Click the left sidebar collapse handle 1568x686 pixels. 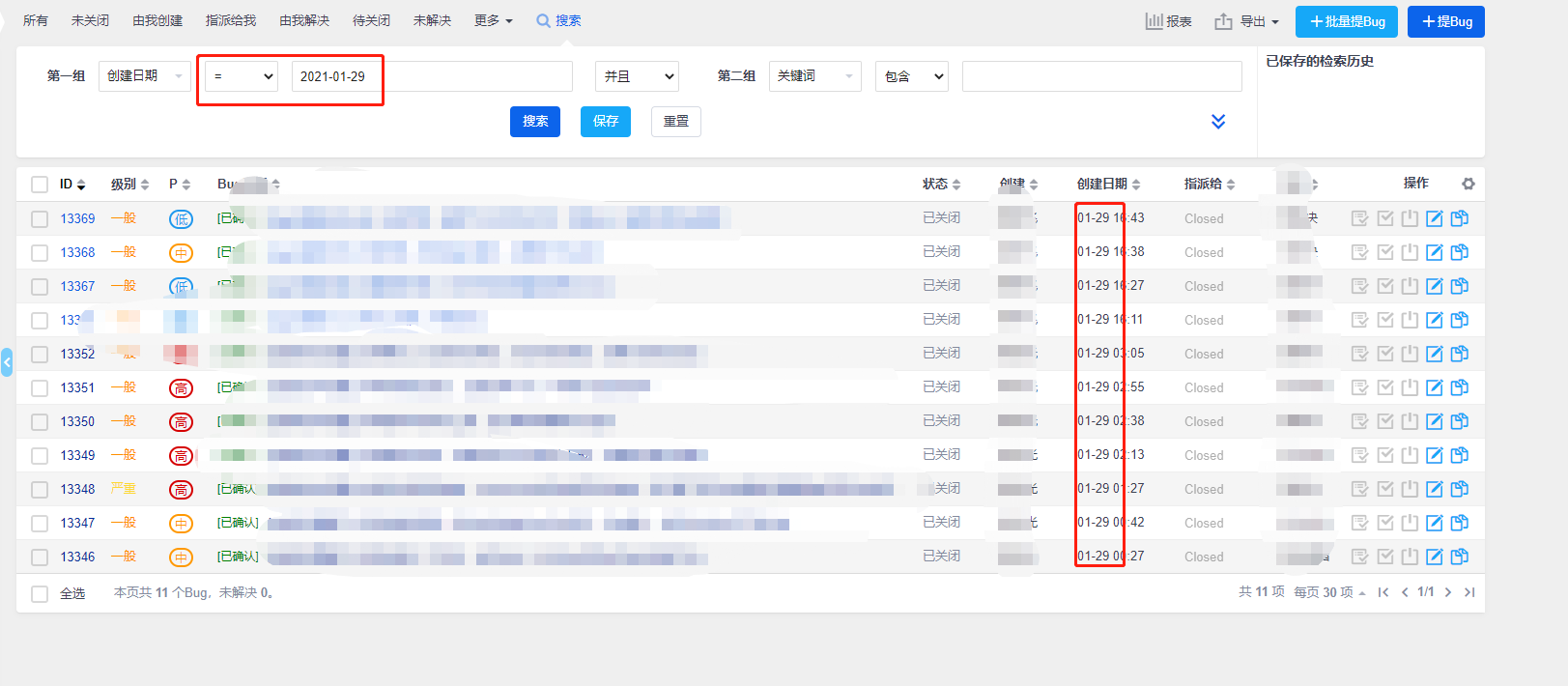click(7, 362)
